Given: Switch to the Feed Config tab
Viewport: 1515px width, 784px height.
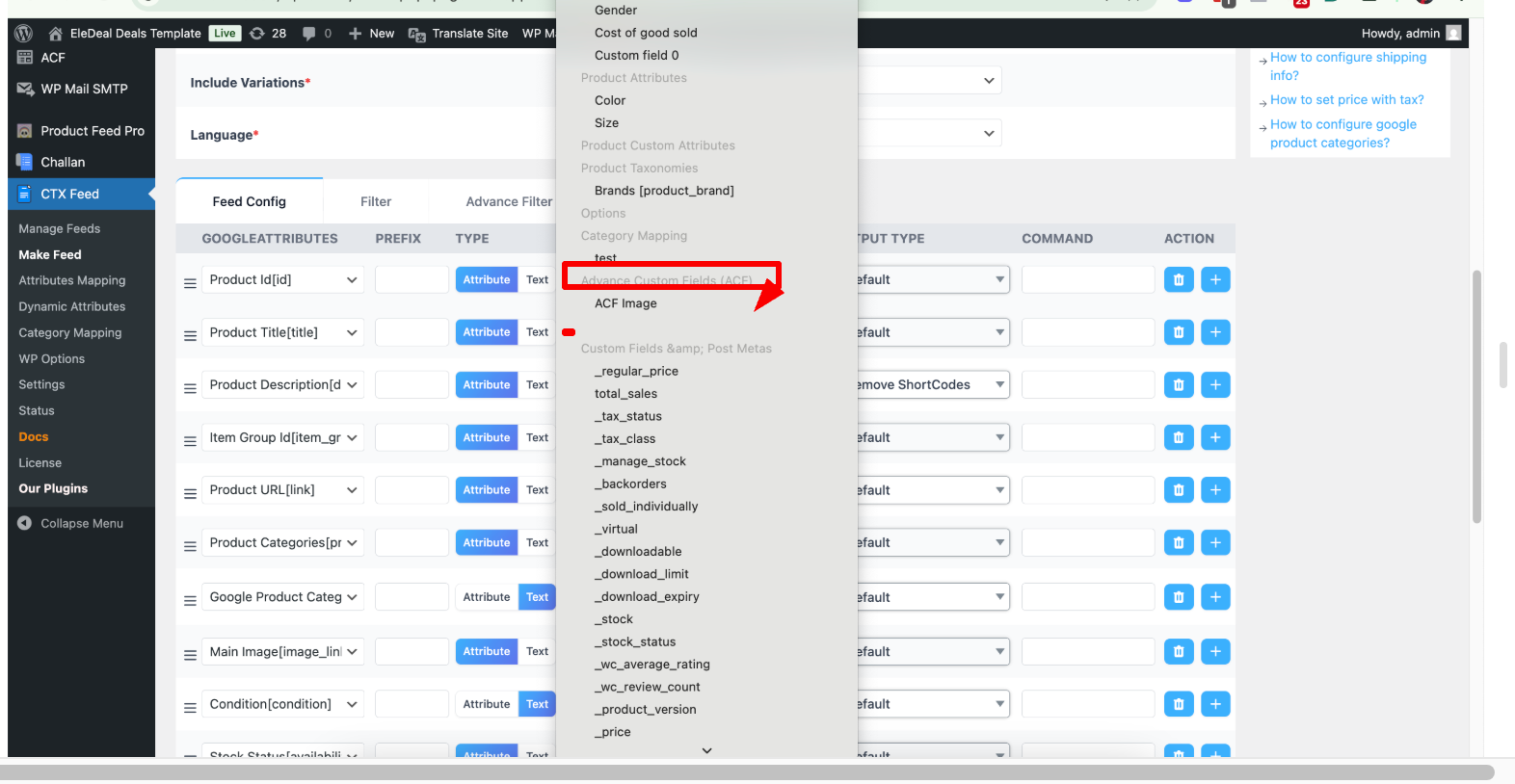Looking at the screenshot, I should tap(250, 201).
